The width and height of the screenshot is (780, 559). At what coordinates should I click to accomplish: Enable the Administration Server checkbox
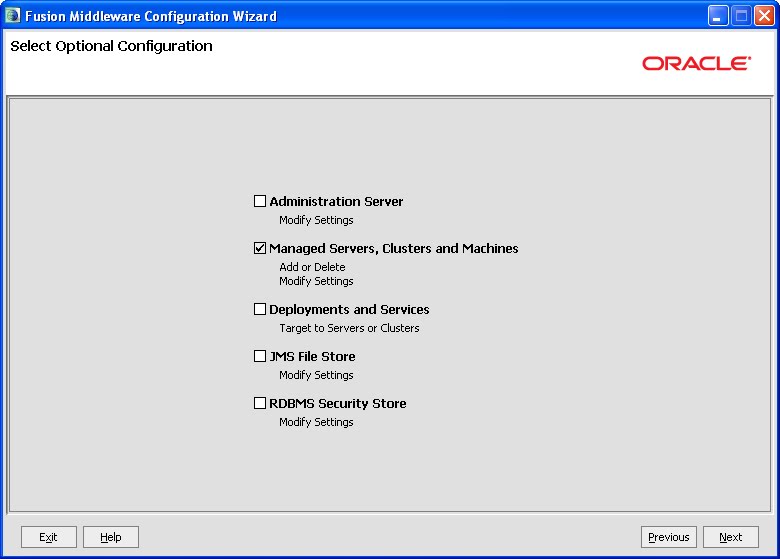tap(260, 201)
